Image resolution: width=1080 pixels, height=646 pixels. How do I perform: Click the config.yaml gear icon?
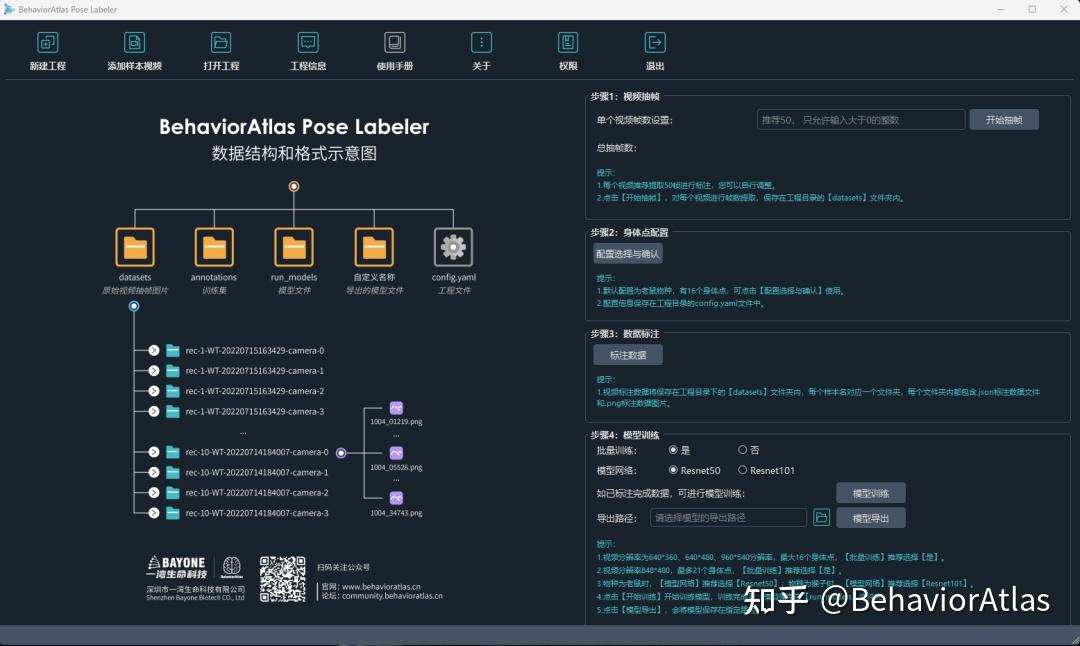coord(453,247)
